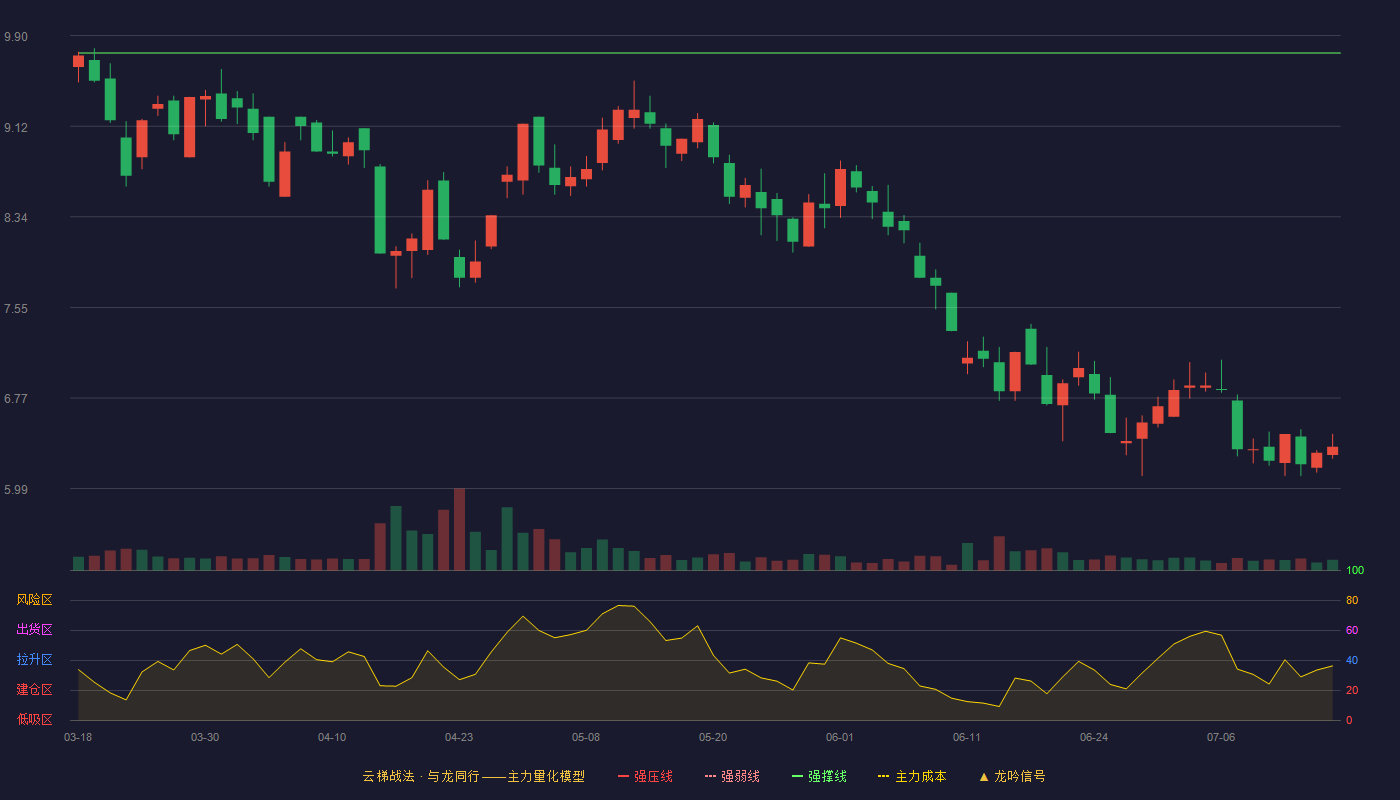Click the 风险区 zone label
Viewport: 1400px width, 800px height.
(34, 600)
